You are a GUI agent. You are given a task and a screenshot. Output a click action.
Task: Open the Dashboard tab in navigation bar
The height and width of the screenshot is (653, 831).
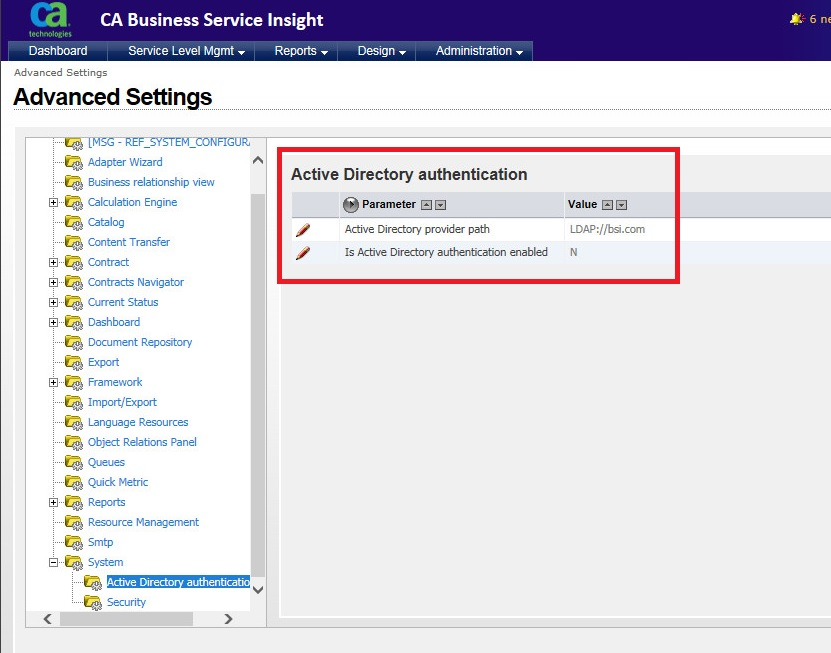(x=58, y=51)
